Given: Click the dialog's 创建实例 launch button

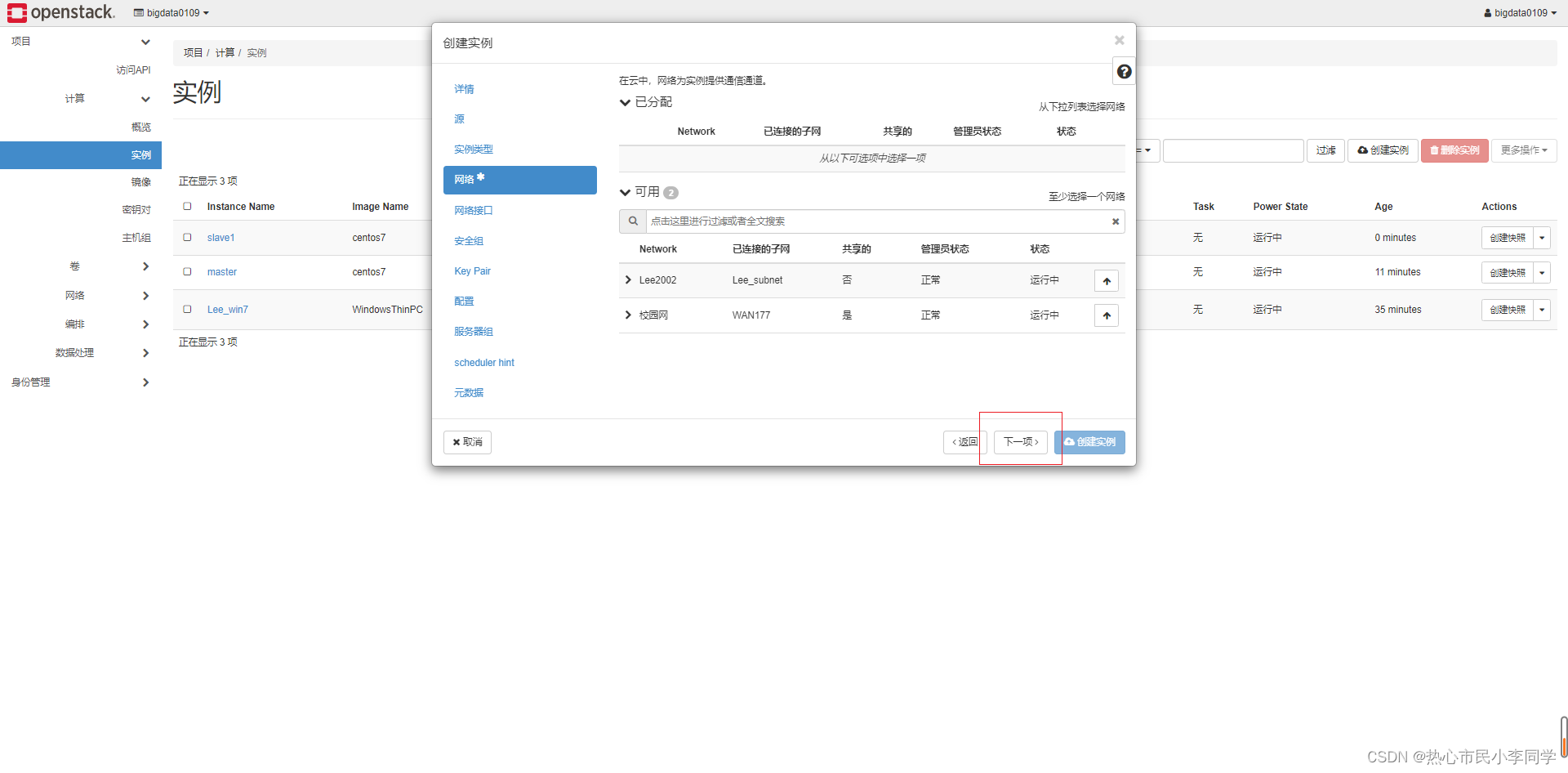Looking at the screenshot, I should point(1089,442).
